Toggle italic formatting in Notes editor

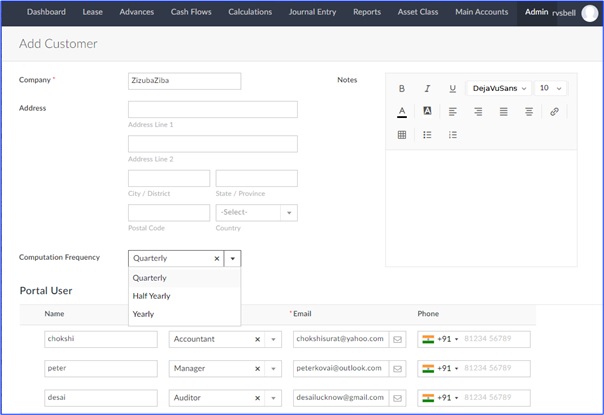(x=427, y=88)
